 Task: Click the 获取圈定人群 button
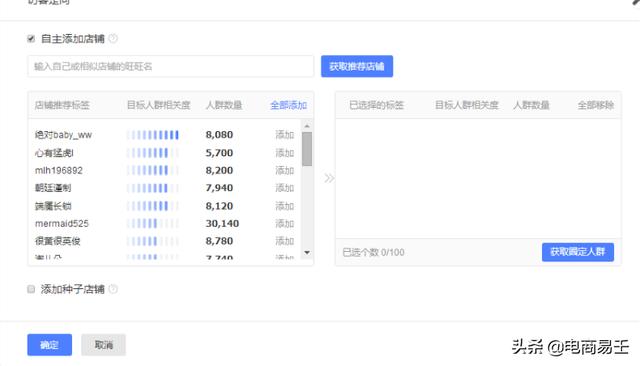click(x=578, y=252)
